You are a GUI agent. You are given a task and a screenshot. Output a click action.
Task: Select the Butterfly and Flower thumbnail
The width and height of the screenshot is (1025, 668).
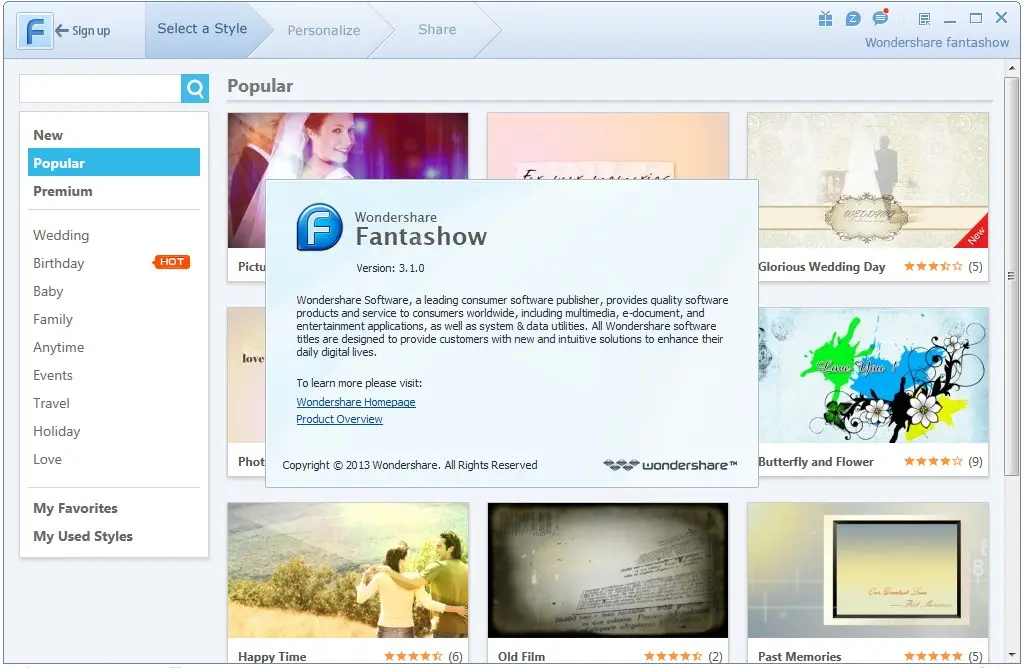click(874, 375)
